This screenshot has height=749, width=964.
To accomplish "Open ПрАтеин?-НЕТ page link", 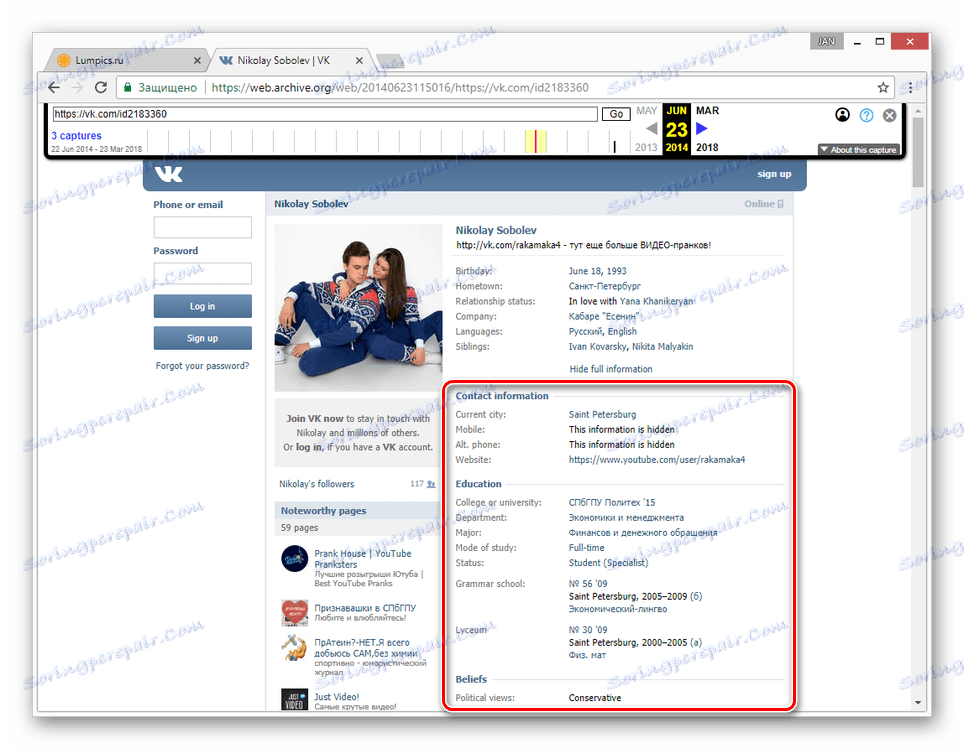I will pyautogui.click(x=366, y=648).
